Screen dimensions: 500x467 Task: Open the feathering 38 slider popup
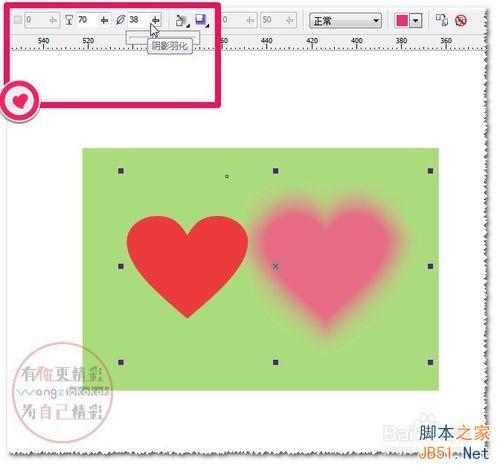coord(155,20)
